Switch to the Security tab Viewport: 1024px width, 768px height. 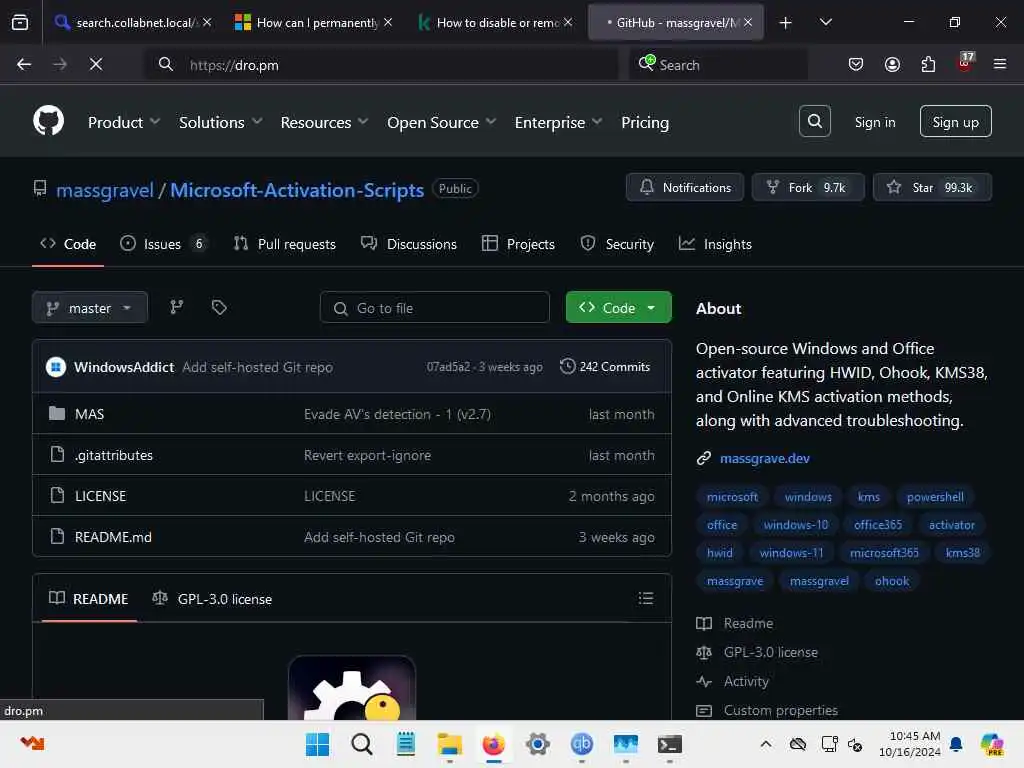click(617, 244)
